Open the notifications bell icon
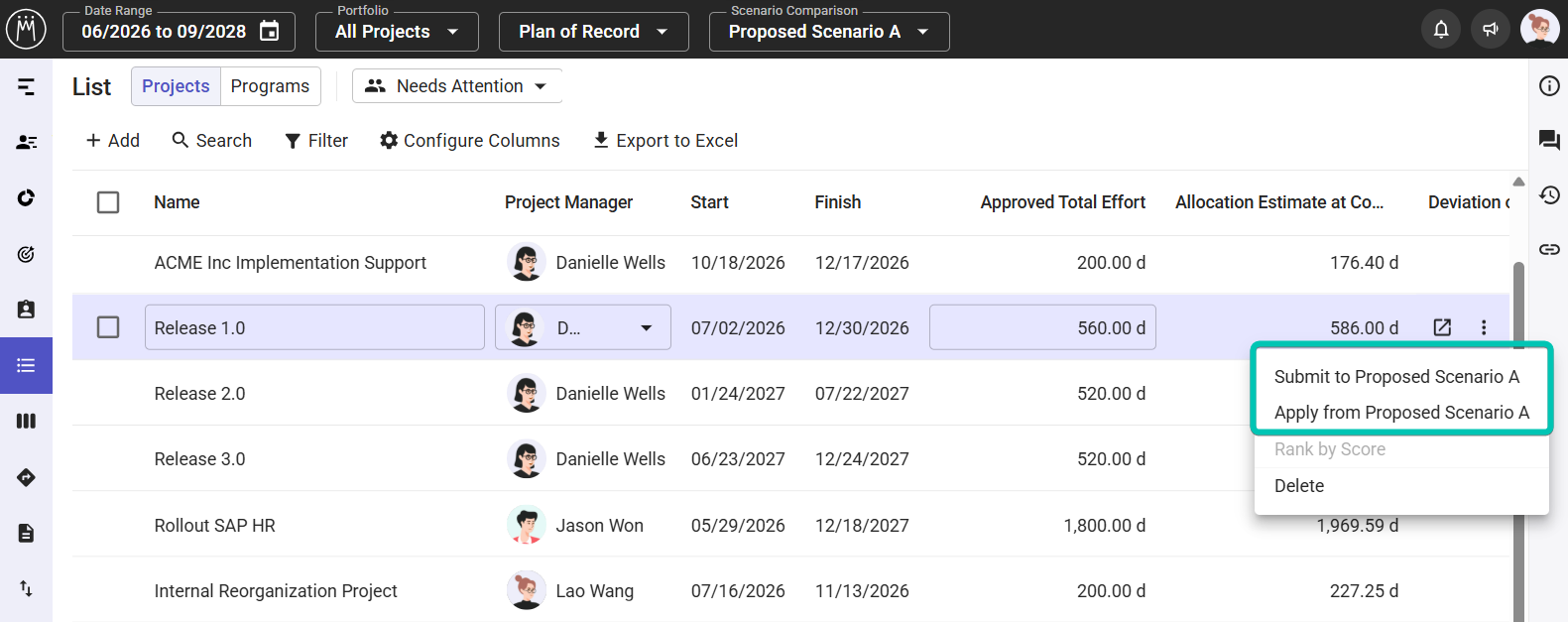Screen dimensions: 1568x622 [x=1441, y=30]
